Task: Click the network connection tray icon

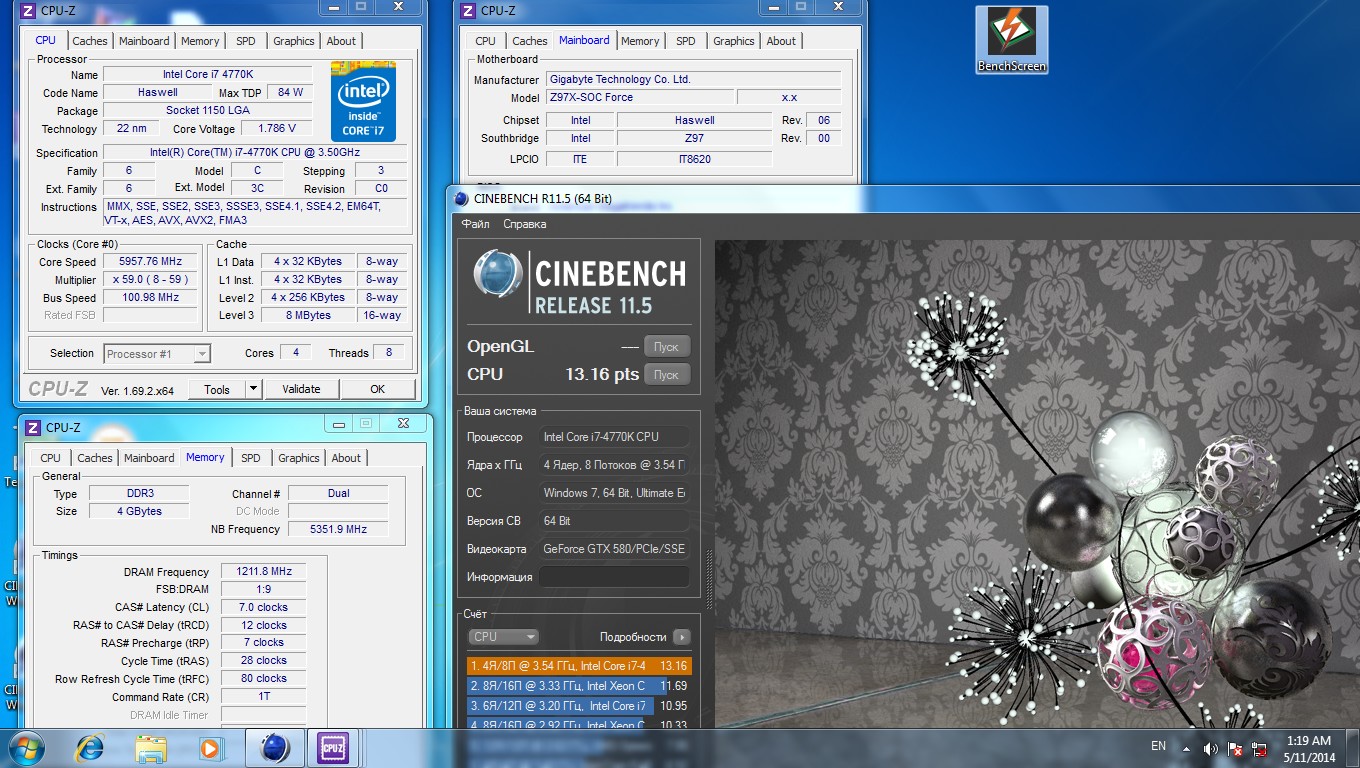Action: pos(1260,748)
